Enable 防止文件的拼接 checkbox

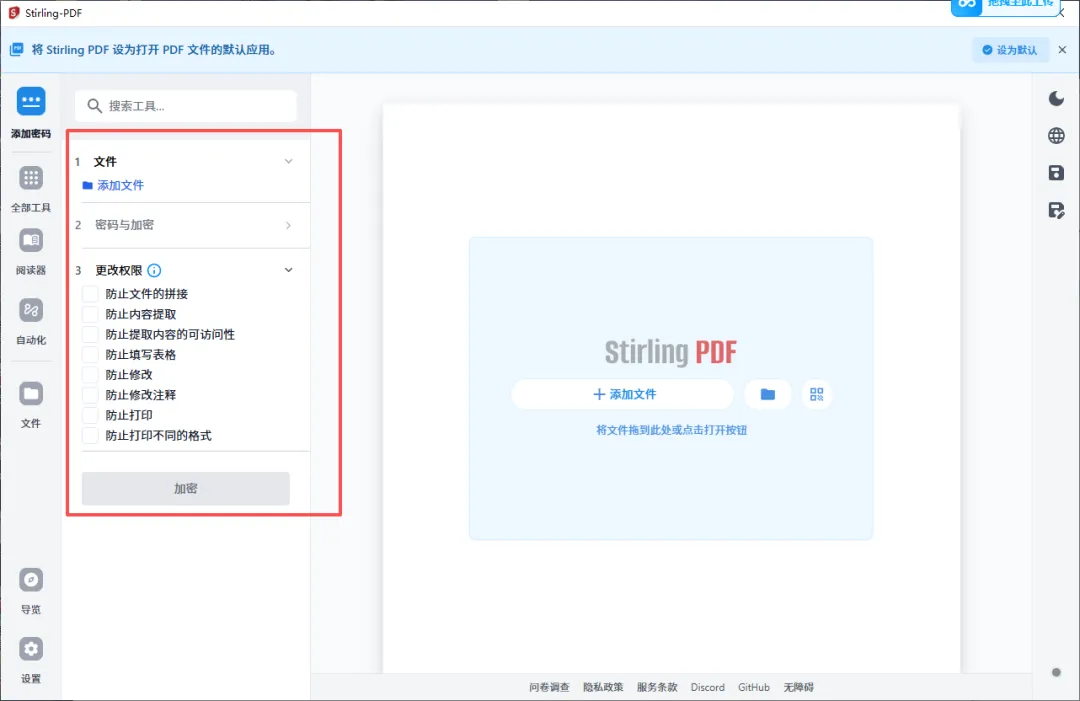coord(90,294)
